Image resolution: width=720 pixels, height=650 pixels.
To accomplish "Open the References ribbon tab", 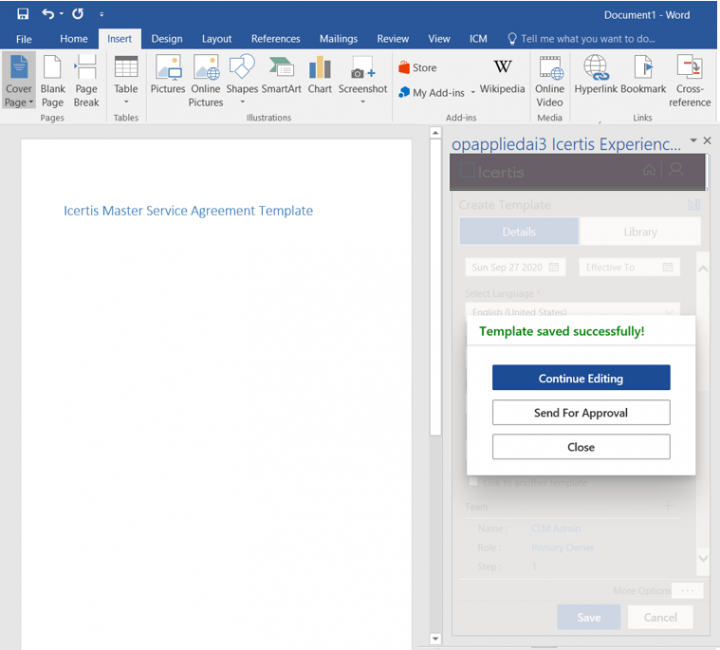I will (276, 39).
